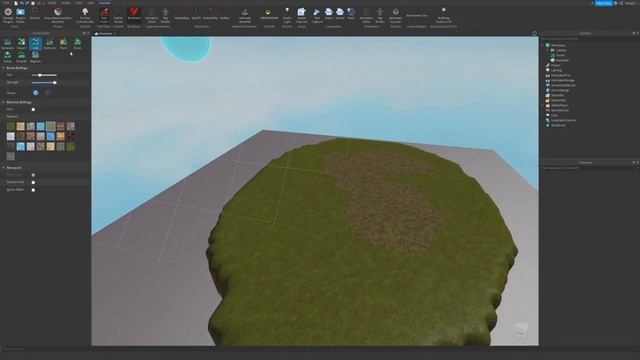The image size is (640, 360).
Task: Pick the Snow material swatch
Action: (11, 136)
